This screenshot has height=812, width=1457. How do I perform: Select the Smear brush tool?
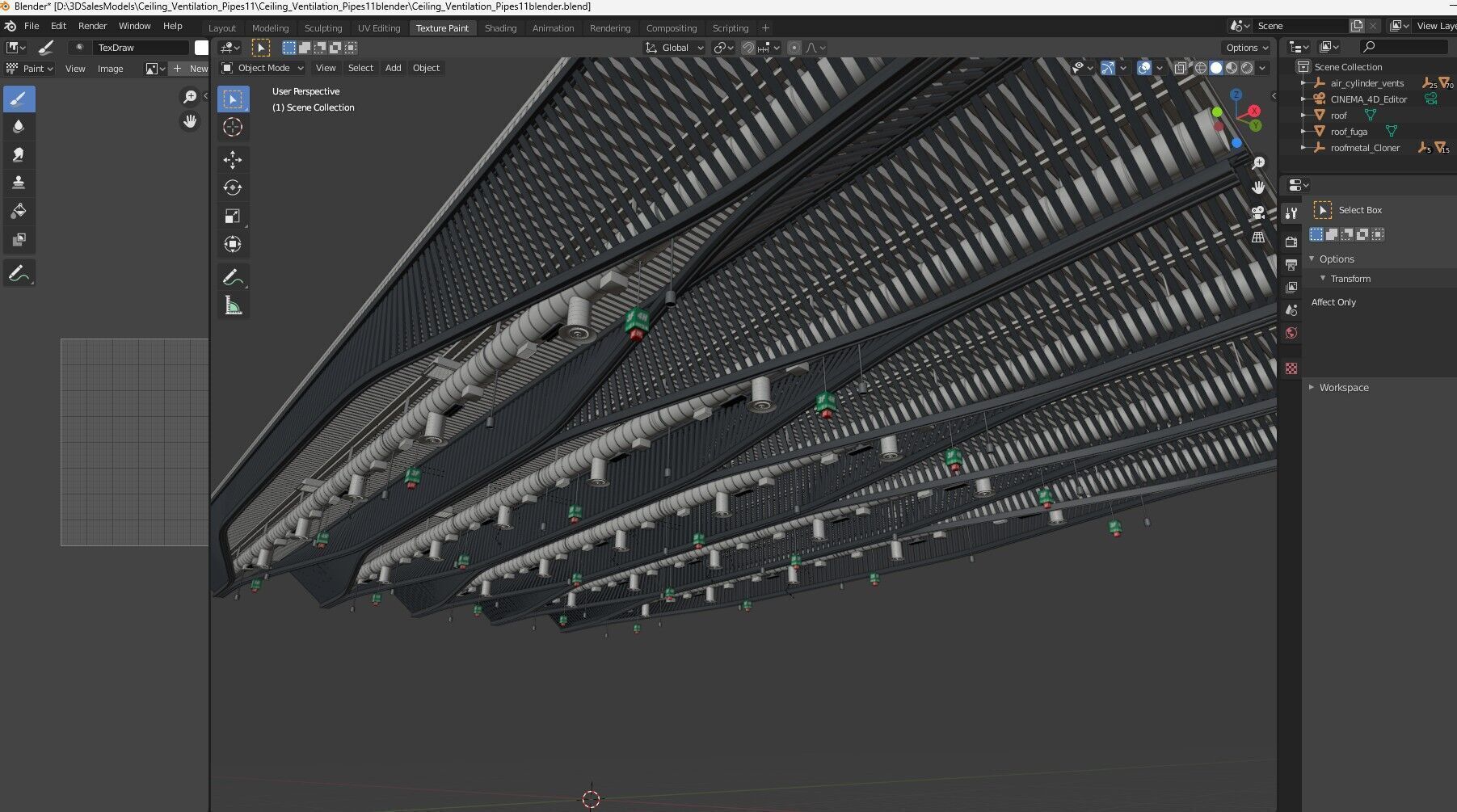(x=19, y=154)
